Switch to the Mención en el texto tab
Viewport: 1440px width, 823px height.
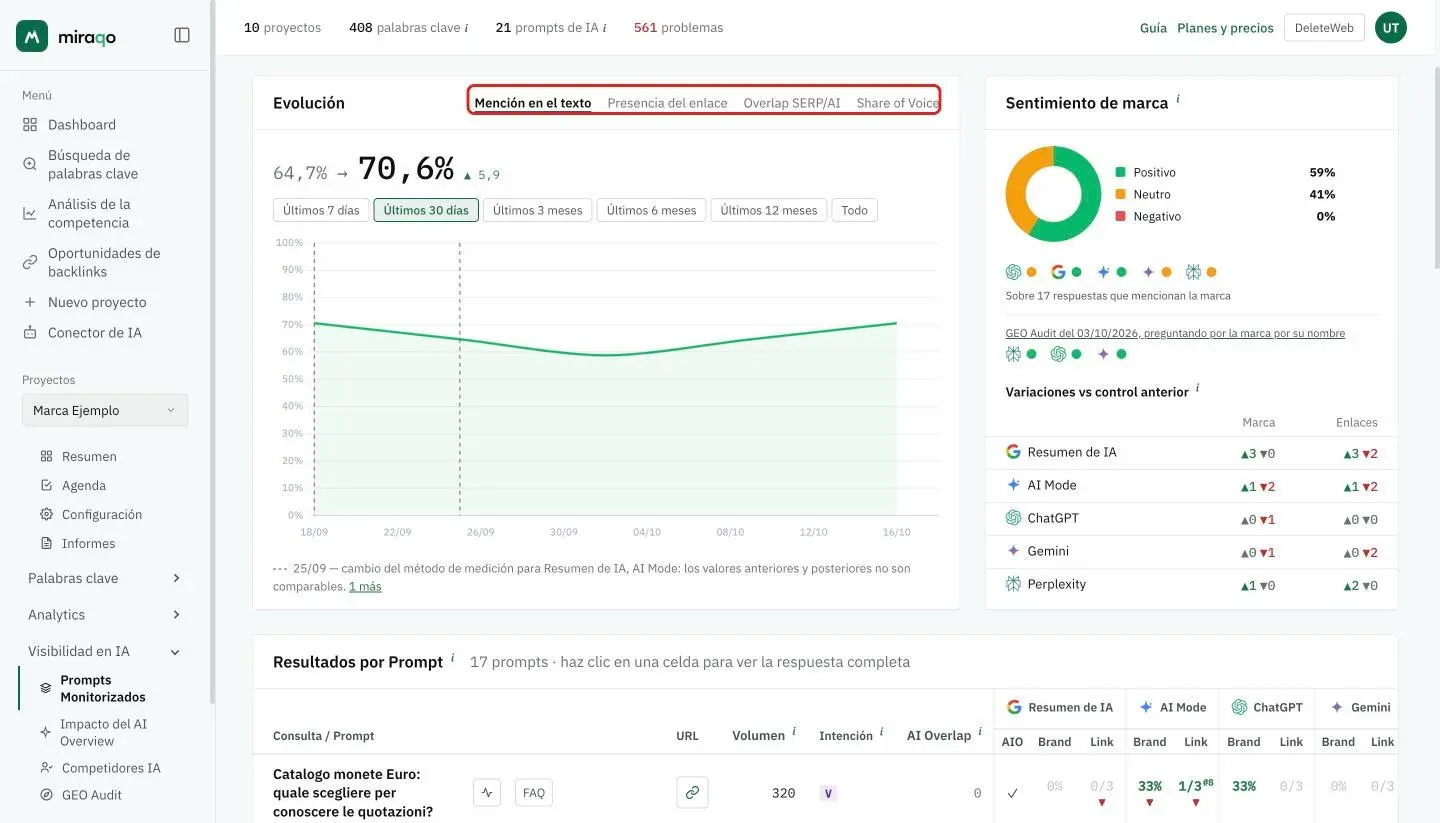[x=533, y=103]
